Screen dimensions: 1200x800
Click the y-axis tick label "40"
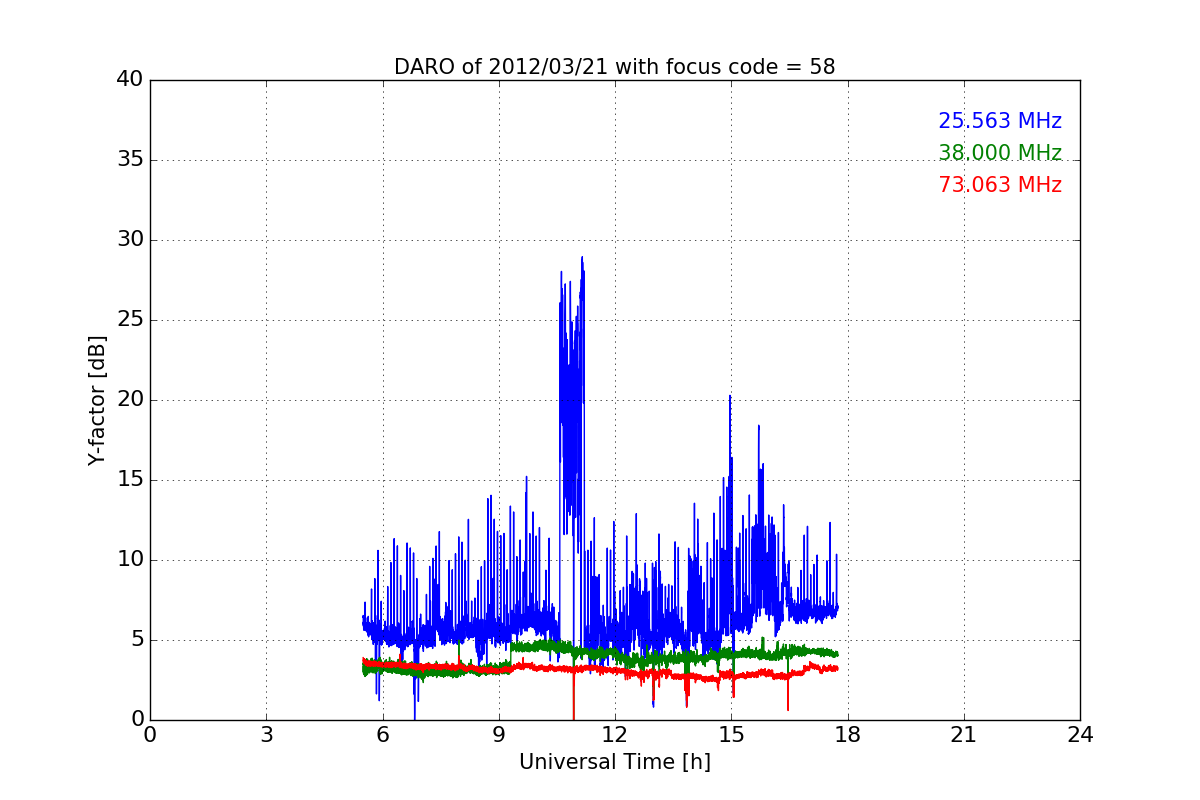(130, 79)
